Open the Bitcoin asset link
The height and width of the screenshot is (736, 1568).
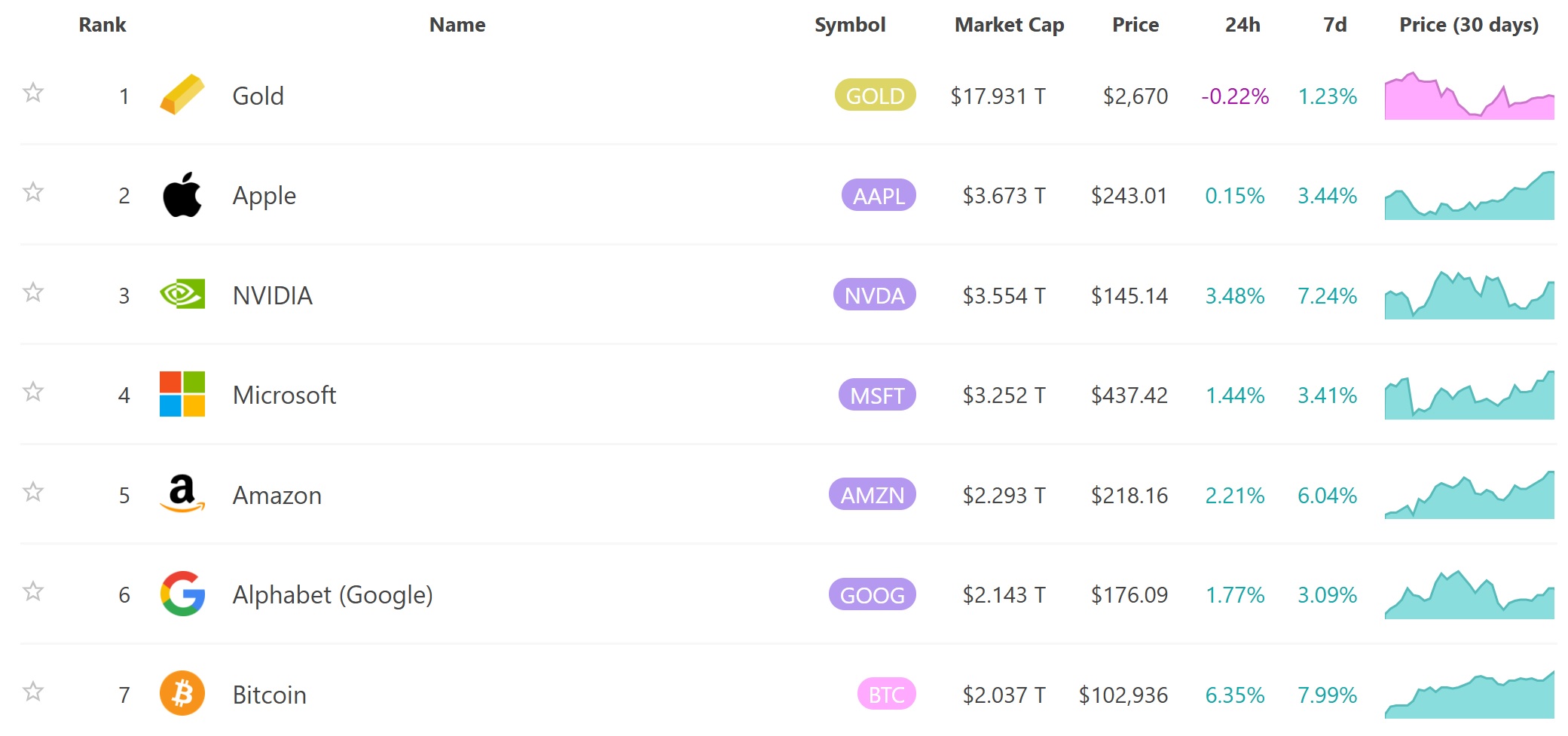[270, 695]
